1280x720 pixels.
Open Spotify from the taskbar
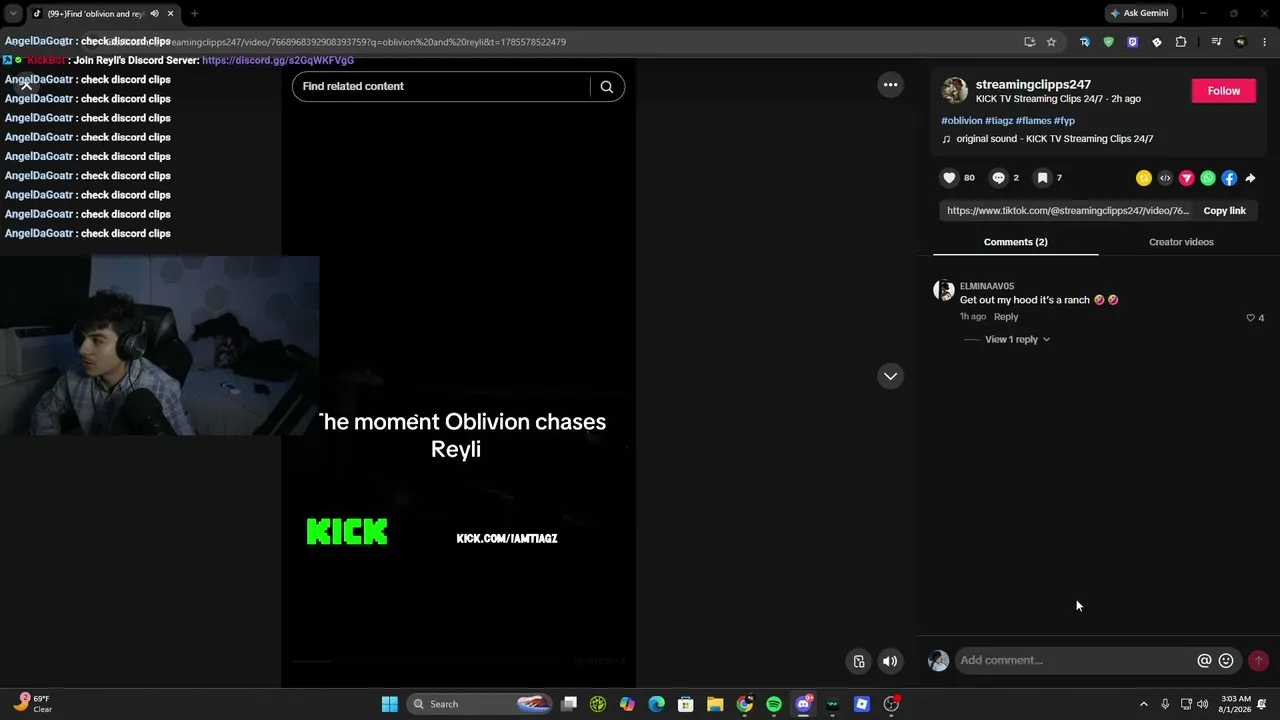point(774,704)
